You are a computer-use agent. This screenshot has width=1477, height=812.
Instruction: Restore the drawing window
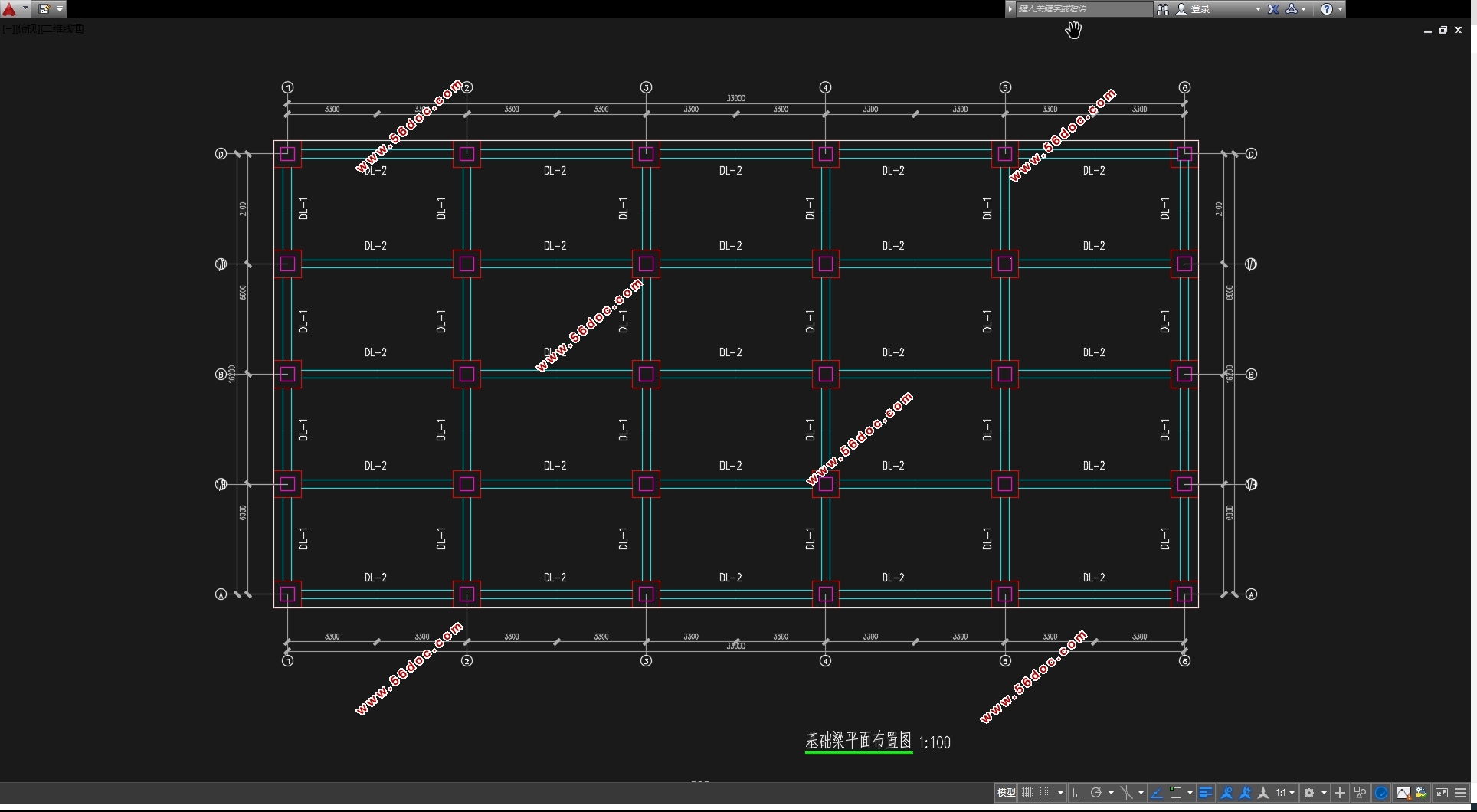(x=1443, y=30)
